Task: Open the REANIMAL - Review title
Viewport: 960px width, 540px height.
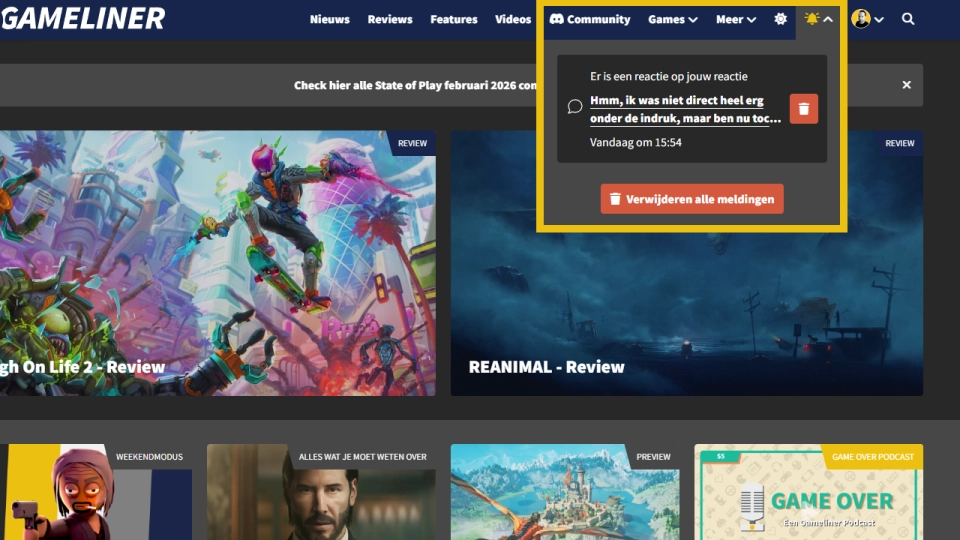Action: tap(546, 367)
